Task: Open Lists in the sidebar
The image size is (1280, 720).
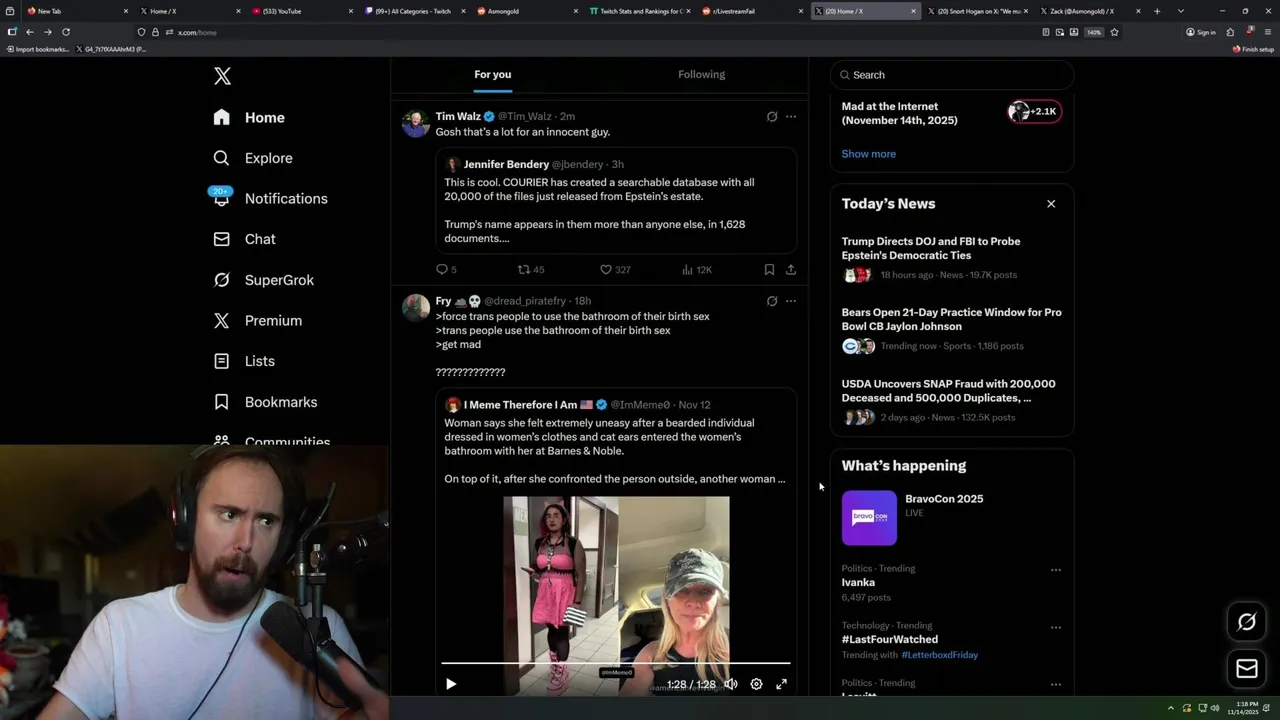Action: [x=244, y=361]
